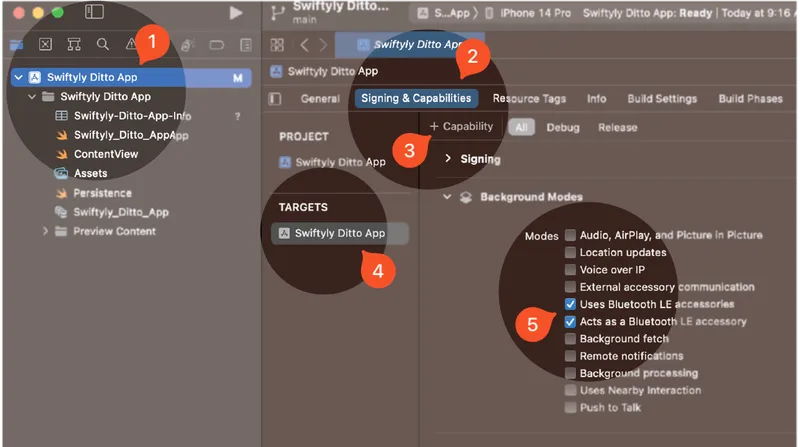Screen dimensions: 800x447
Task: Enable Background fetch mode
Action: (x=570, y=339)
